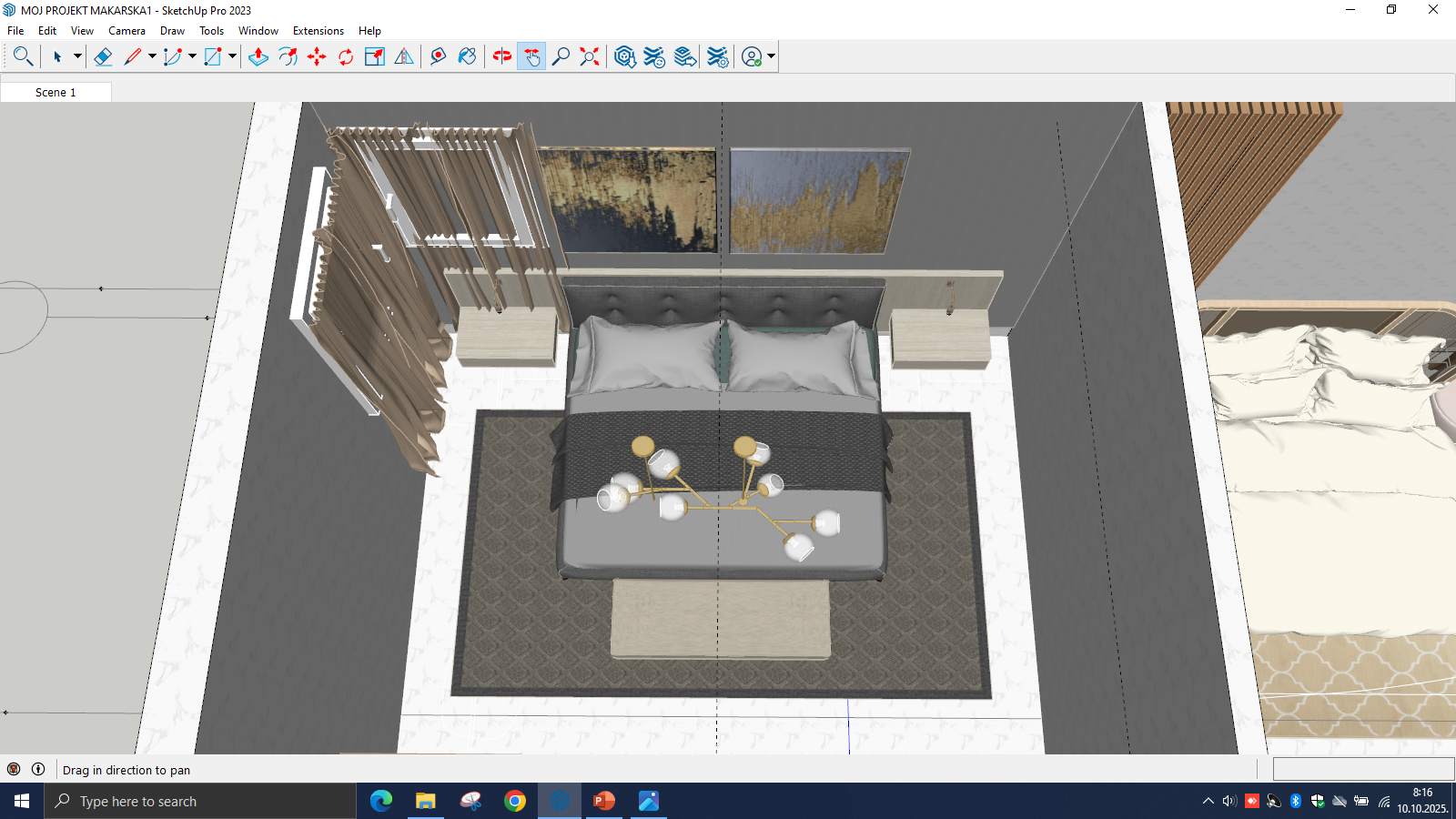This screenshot has width=1456, height=819.
Task: Open PowerPoint from the taskbar
Action: [603, 801]
